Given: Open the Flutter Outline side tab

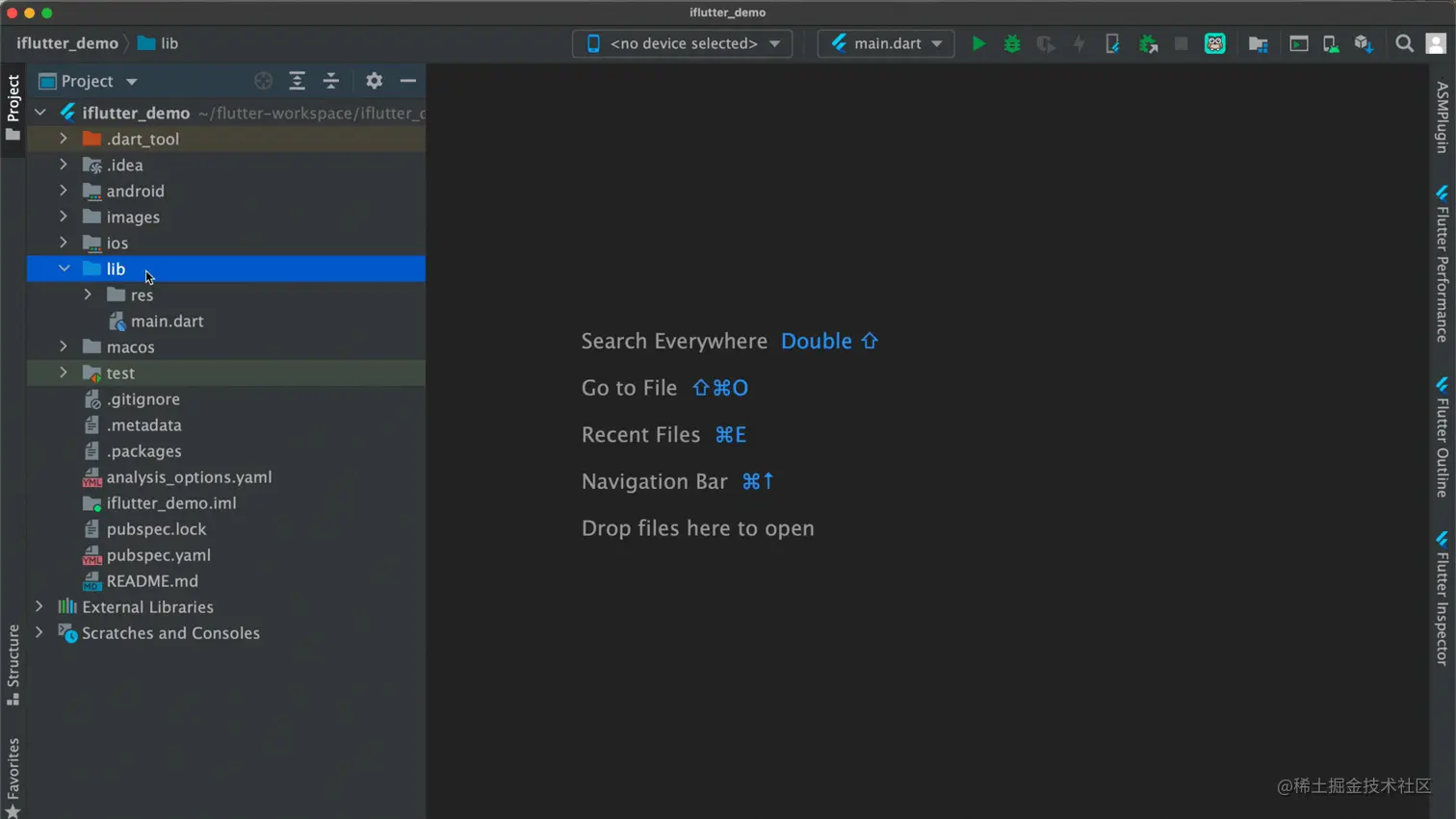Looking at the screenshot, I should [1442, 438].
